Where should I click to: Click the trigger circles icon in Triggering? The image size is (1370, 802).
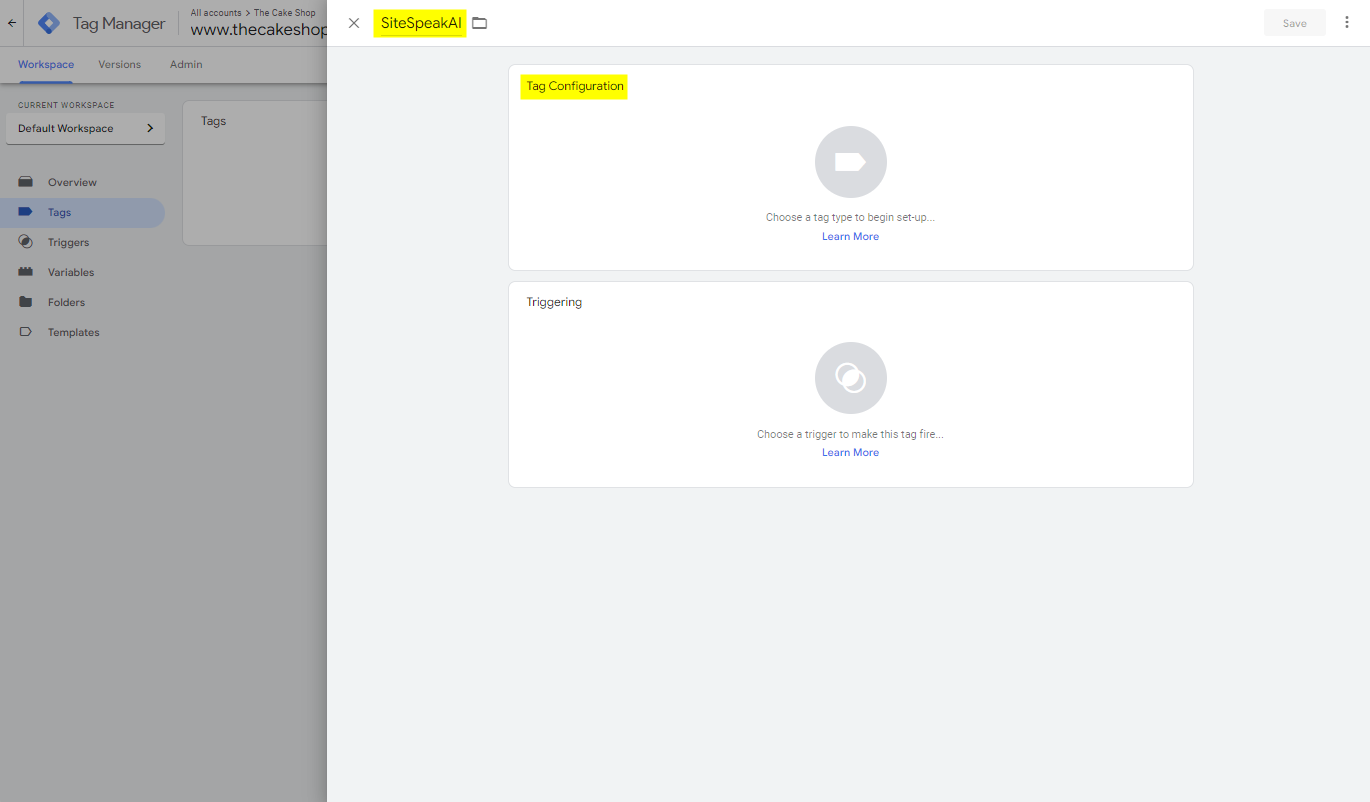pyautogui.click(x=851, y=378)
